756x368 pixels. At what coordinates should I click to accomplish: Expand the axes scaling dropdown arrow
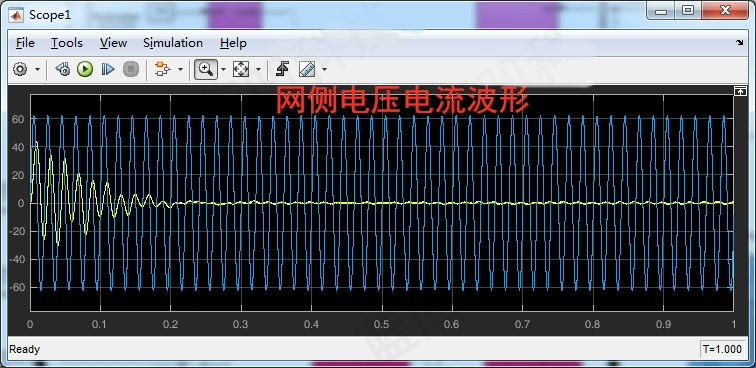pyautogui.click(x=258, y=69)
